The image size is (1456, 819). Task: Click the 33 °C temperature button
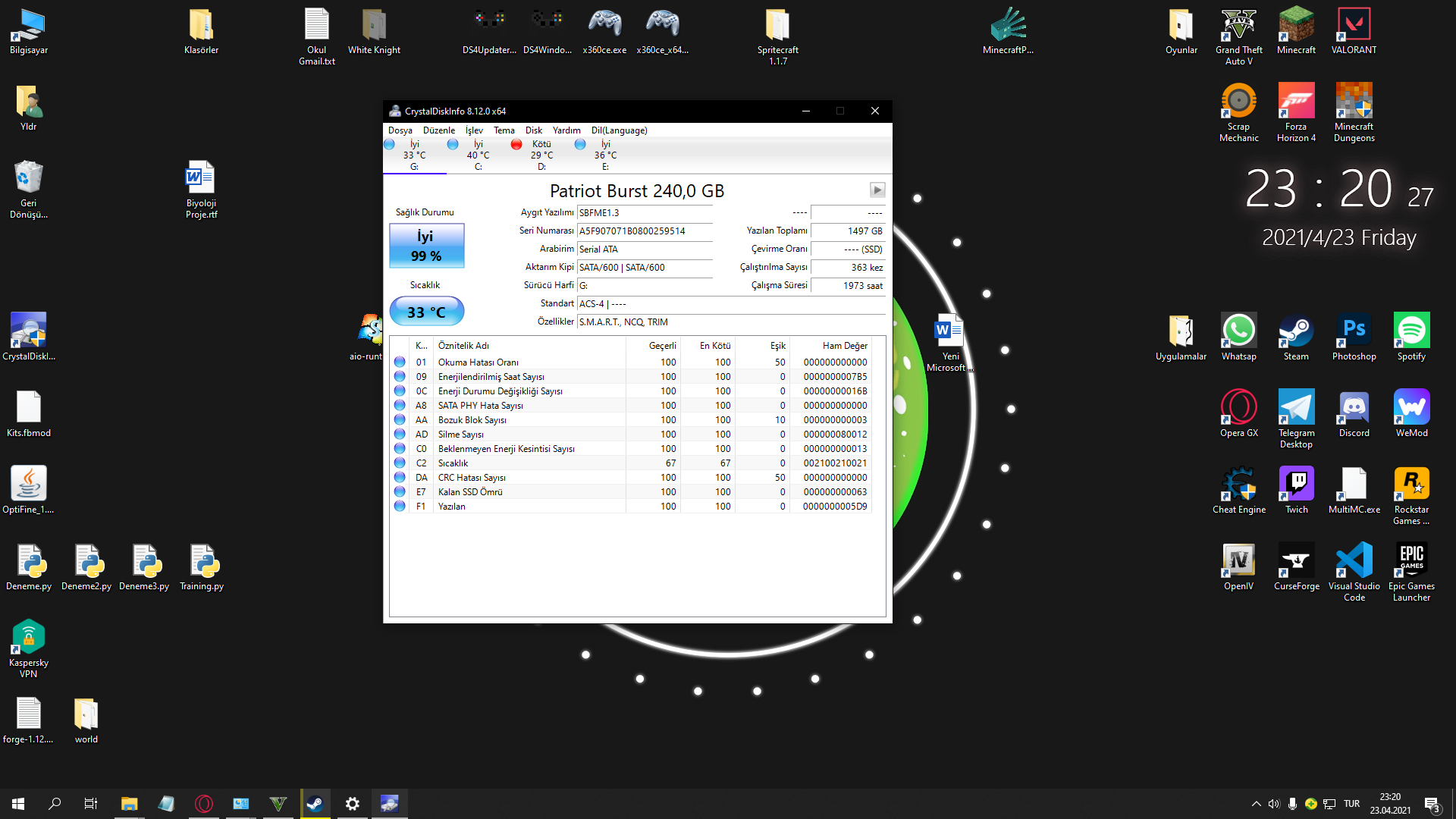click(427, 312)
